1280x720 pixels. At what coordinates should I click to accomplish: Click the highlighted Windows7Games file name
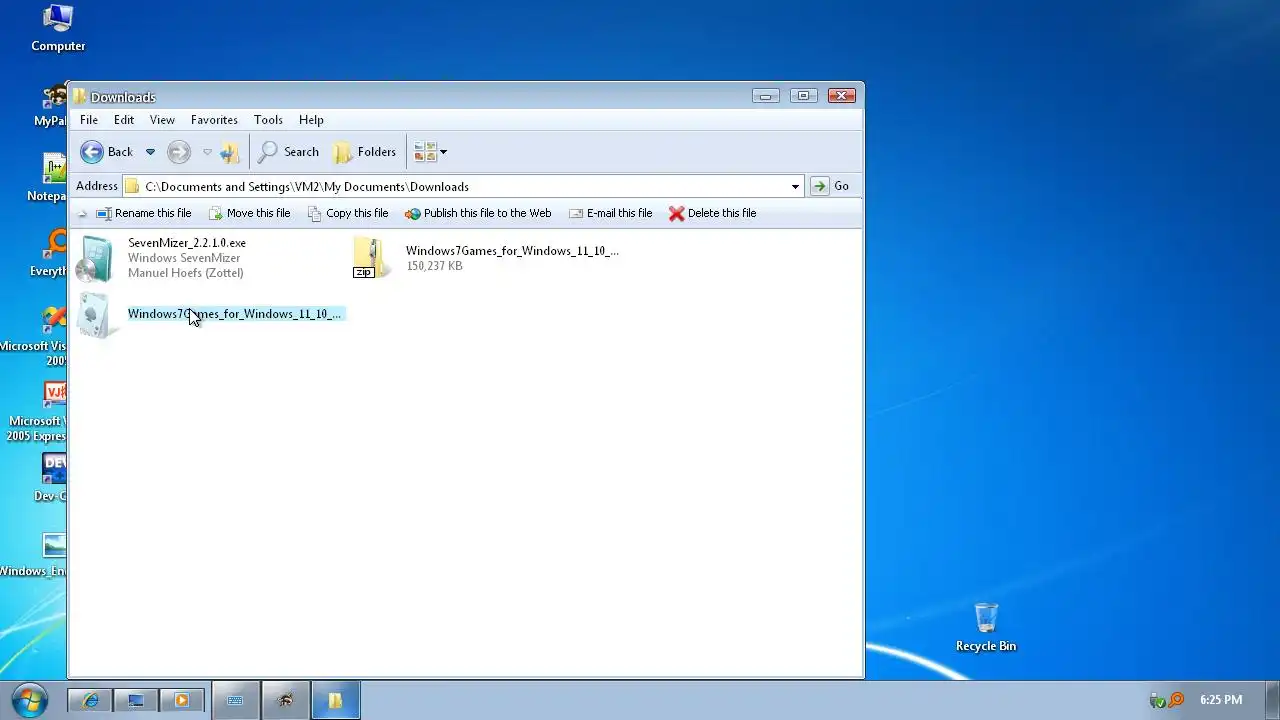pos(235,314)
